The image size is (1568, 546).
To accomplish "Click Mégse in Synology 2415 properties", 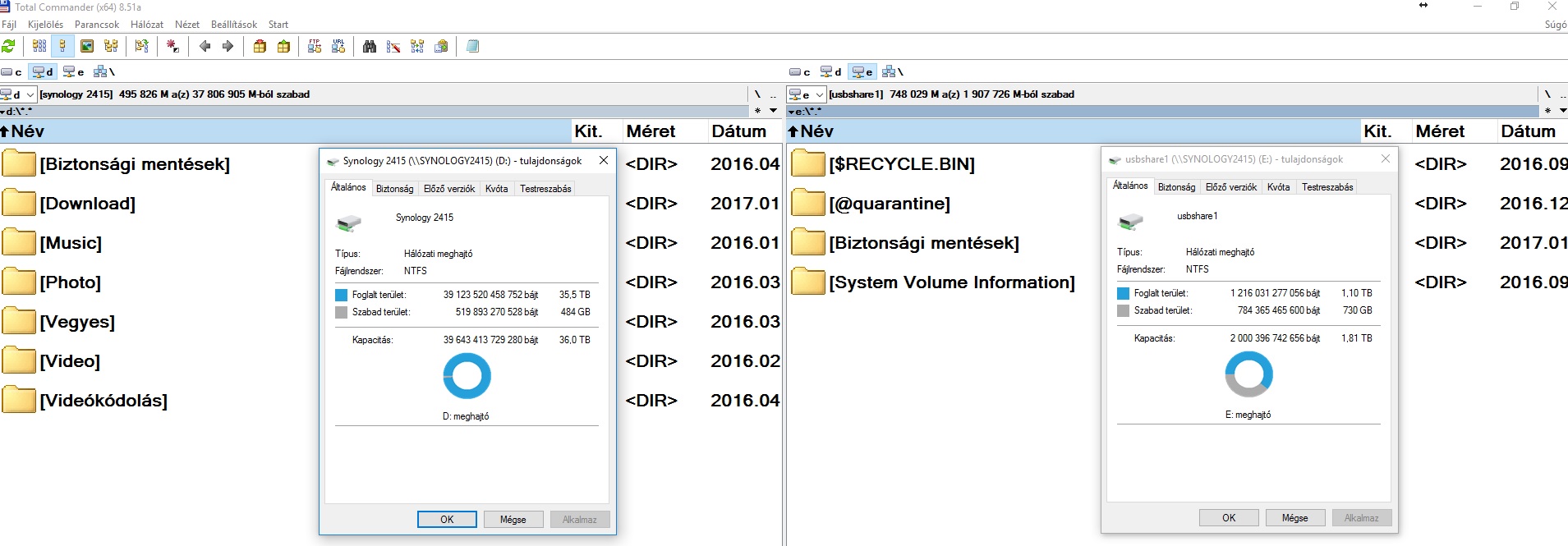I will (x=513, y=519).
